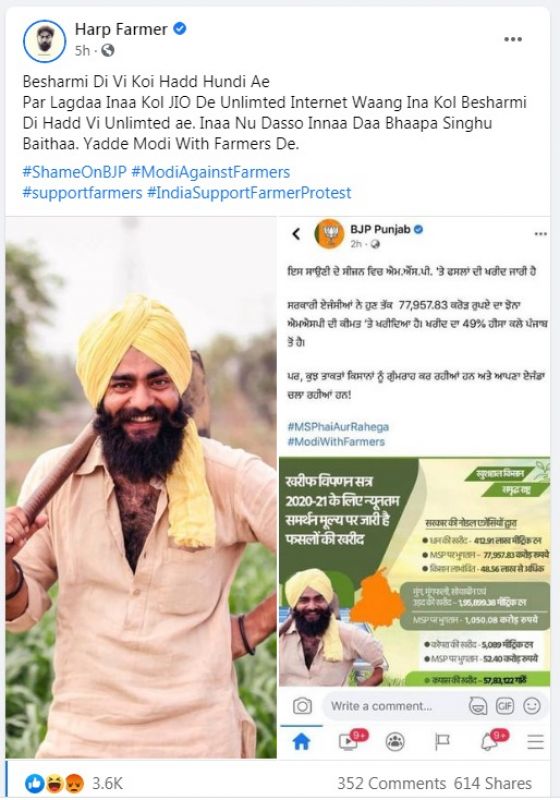Switch to the Home tab
The width and height of the screenshot is (560, 800).
(301, 742)
